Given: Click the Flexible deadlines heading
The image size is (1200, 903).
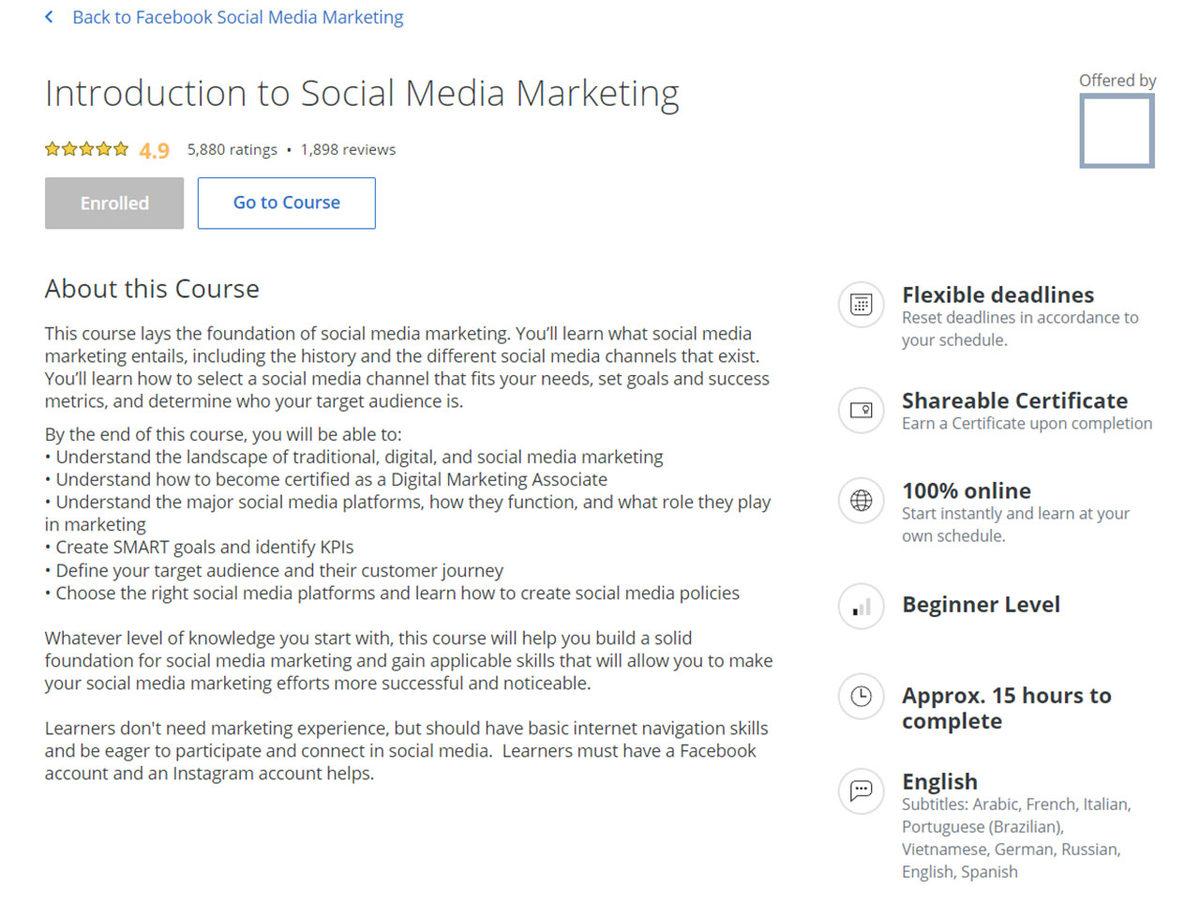Looking at the screenshot, I should tap(997, 295).
